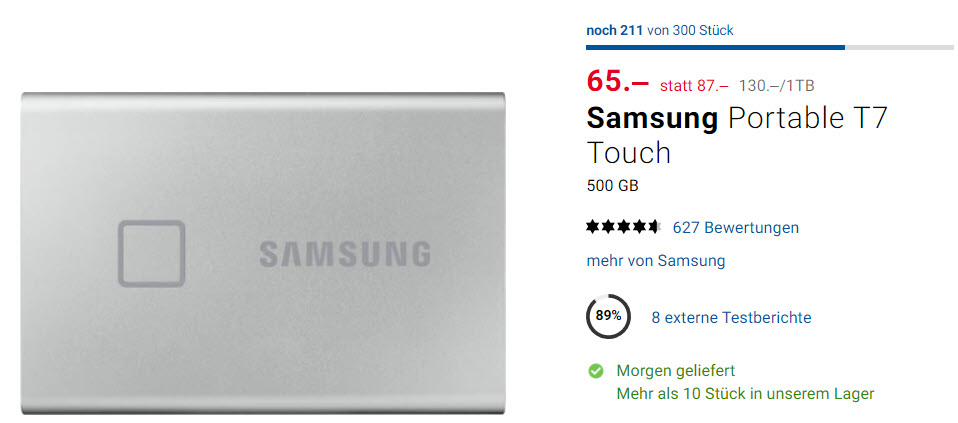Click the fingerprint sensor square on the SSD
The image size is (958, 423).
[152, 254]
